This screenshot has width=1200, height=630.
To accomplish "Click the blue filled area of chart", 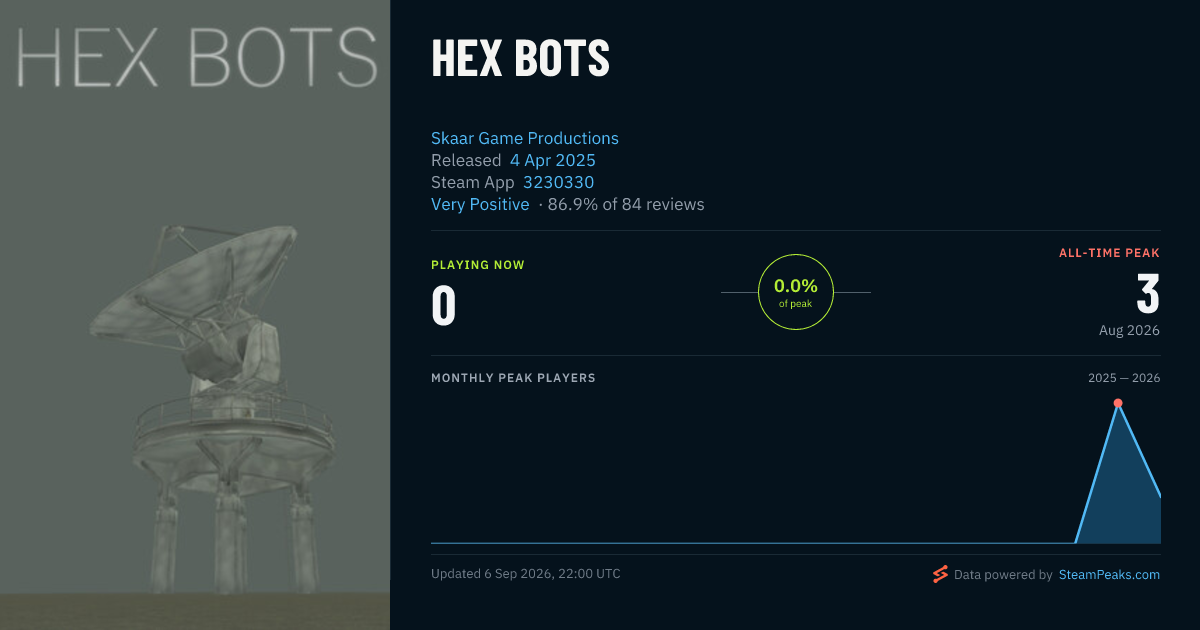I will coord(1120,500).
